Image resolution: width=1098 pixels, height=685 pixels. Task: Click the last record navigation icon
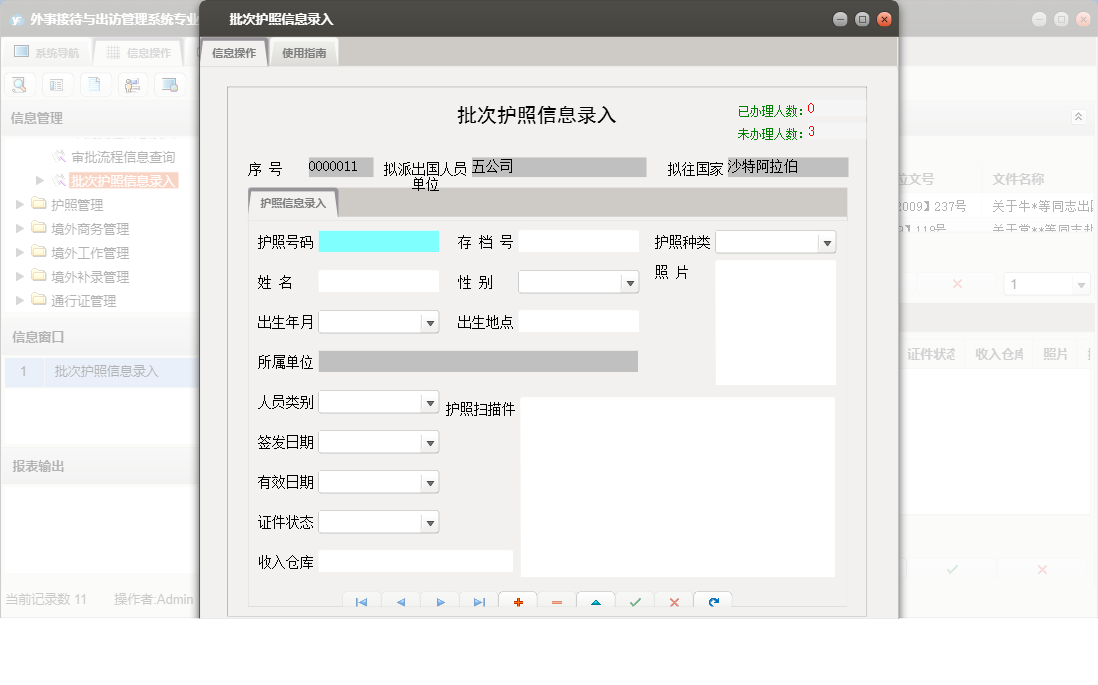pos(479,602)
